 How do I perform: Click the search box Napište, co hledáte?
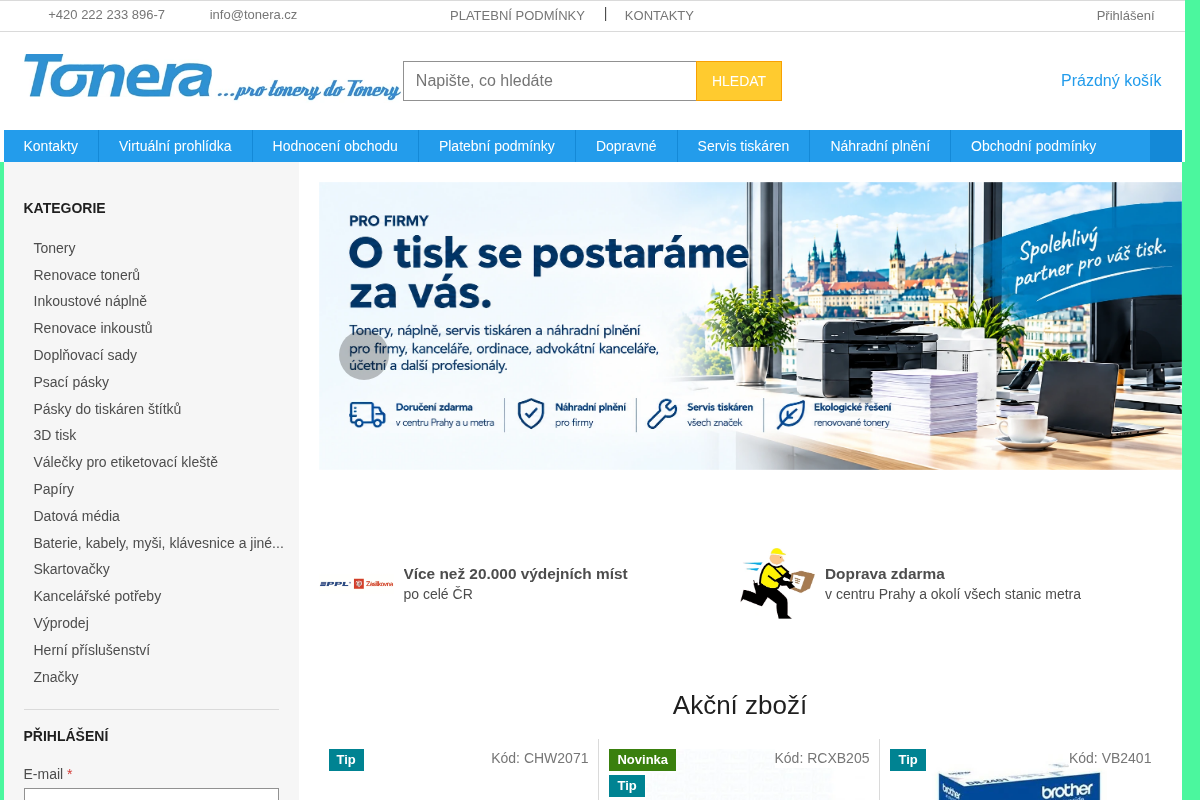pyautogui.click(x=550, y=81)
